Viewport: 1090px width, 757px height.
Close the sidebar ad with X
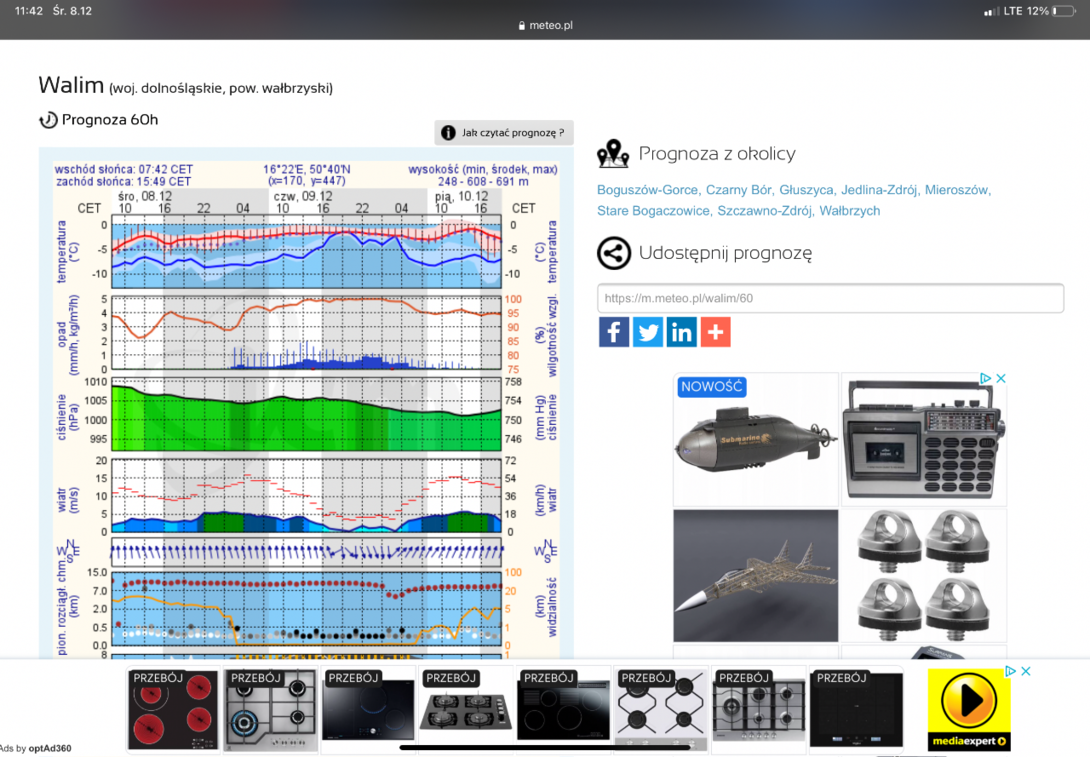pos(1001,378)
